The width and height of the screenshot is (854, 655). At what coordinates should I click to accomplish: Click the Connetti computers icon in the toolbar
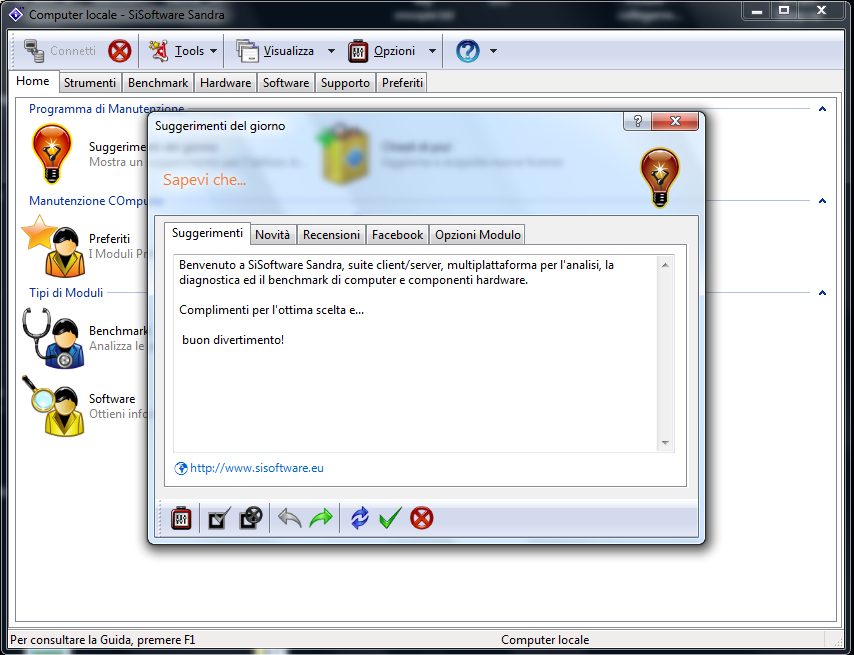(x=34, y=51)
